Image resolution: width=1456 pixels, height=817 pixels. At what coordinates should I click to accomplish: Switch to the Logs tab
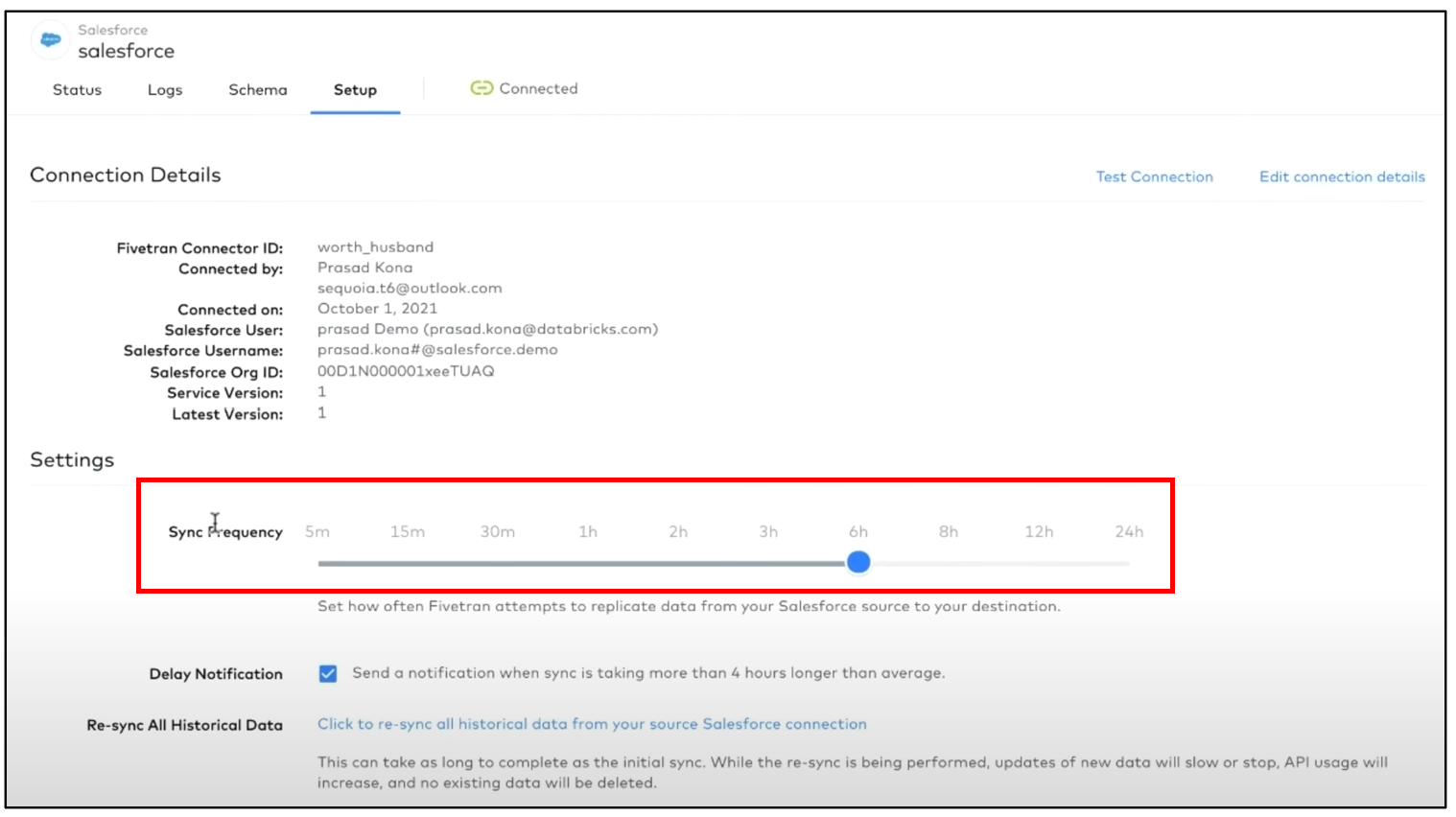tap(165, 89)
